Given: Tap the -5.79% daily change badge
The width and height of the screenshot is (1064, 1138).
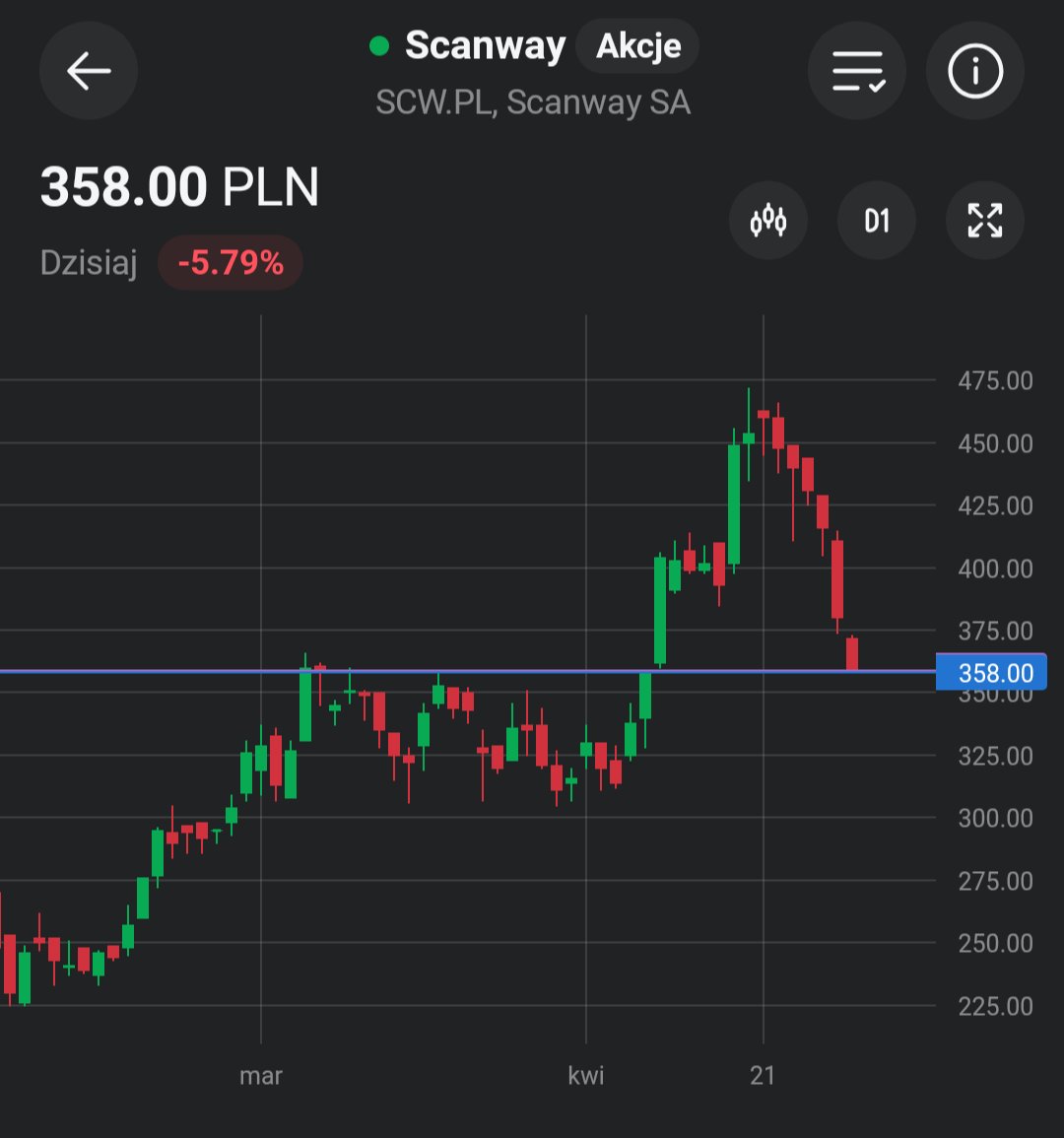Looking at the screenshot, I should tap(231, 262).
